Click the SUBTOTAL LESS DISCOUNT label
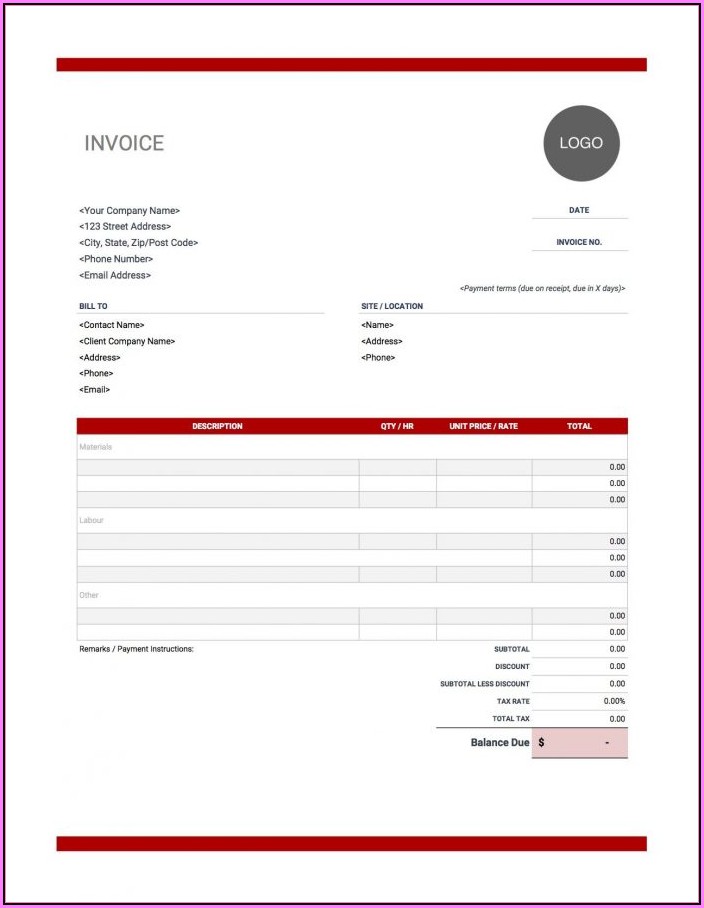This screenshot has height=908, width=704. [485, 684]
